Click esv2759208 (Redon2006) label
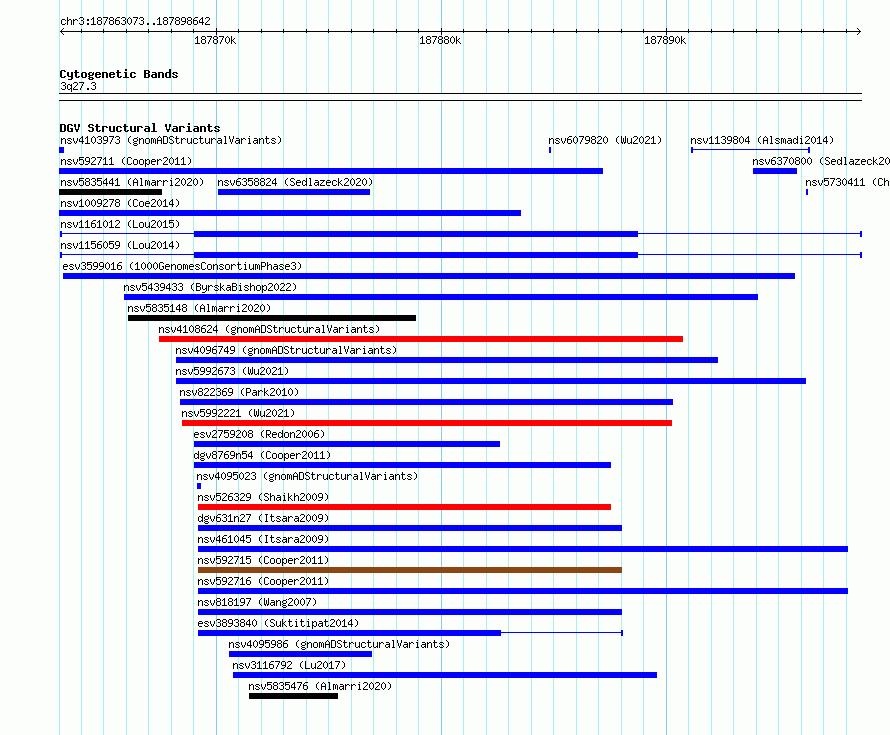This screenshot has height=735, width=890. (259, 434)
